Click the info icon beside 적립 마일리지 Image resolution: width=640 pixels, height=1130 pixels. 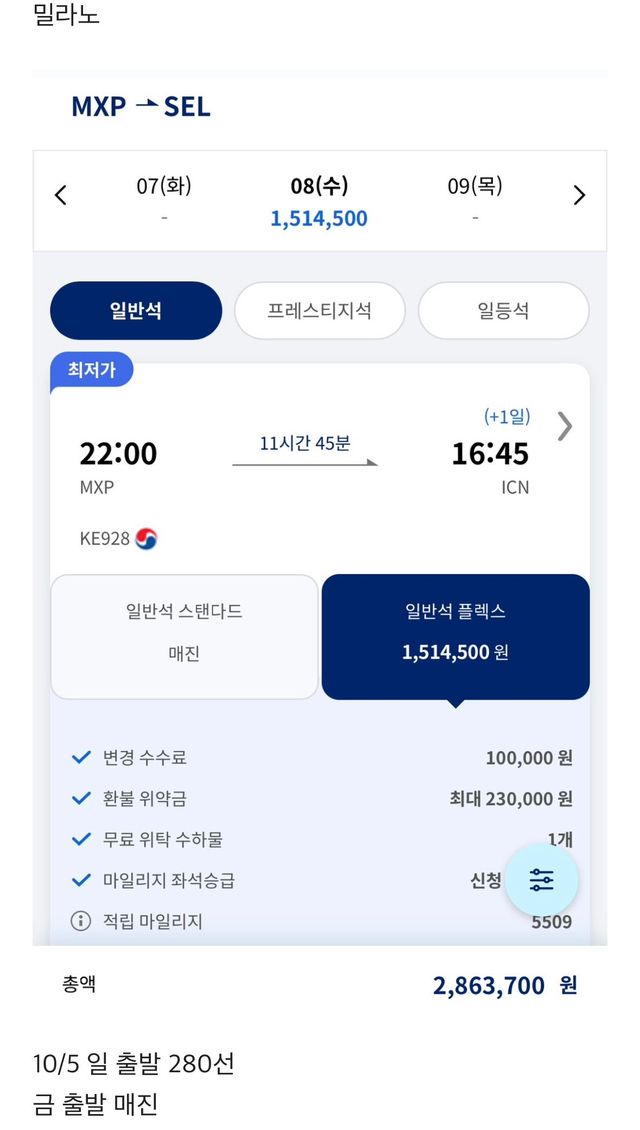click(81, 921)
